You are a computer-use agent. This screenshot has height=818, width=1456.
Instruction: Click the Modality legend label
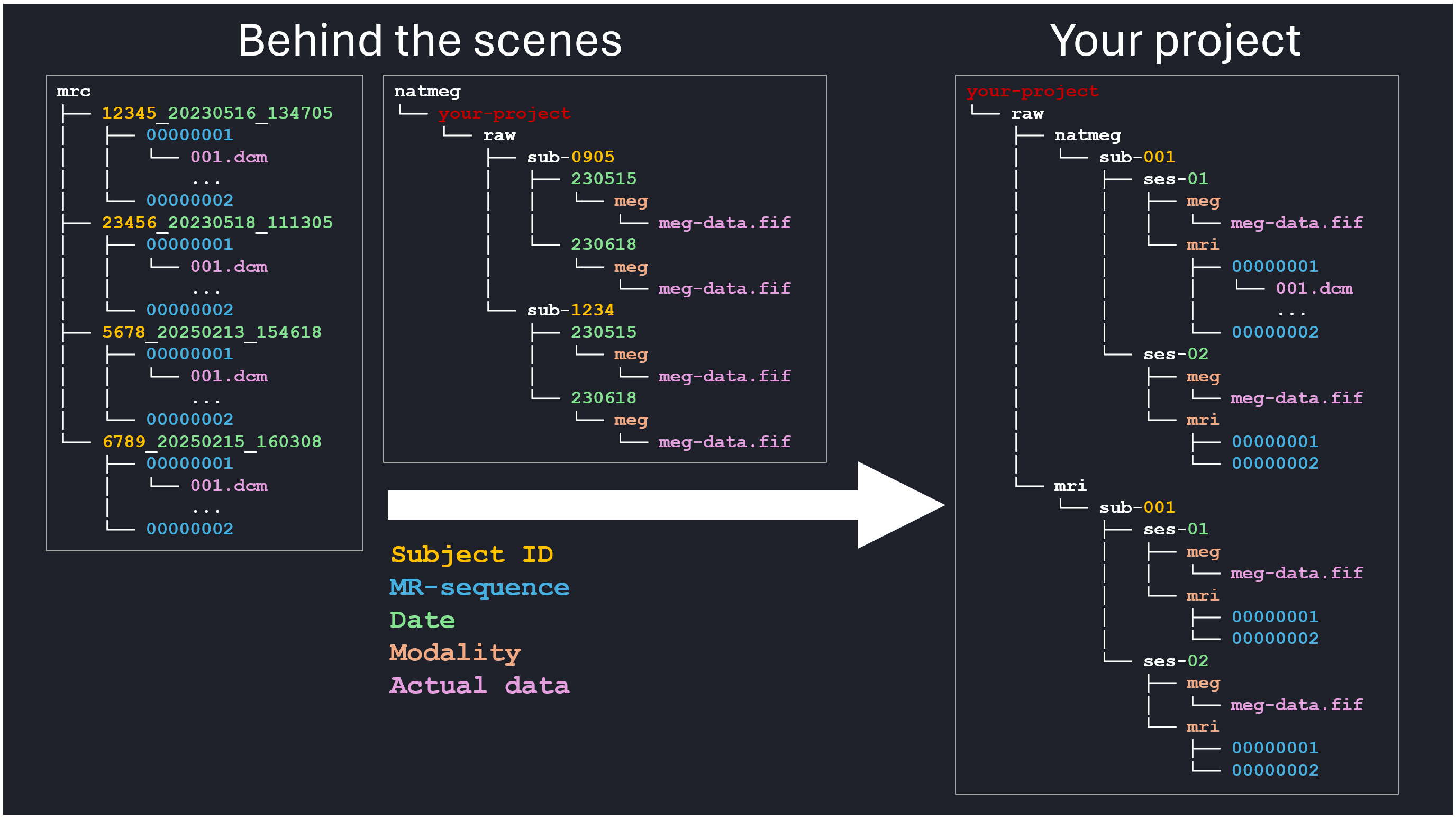(x=455, y=652)
